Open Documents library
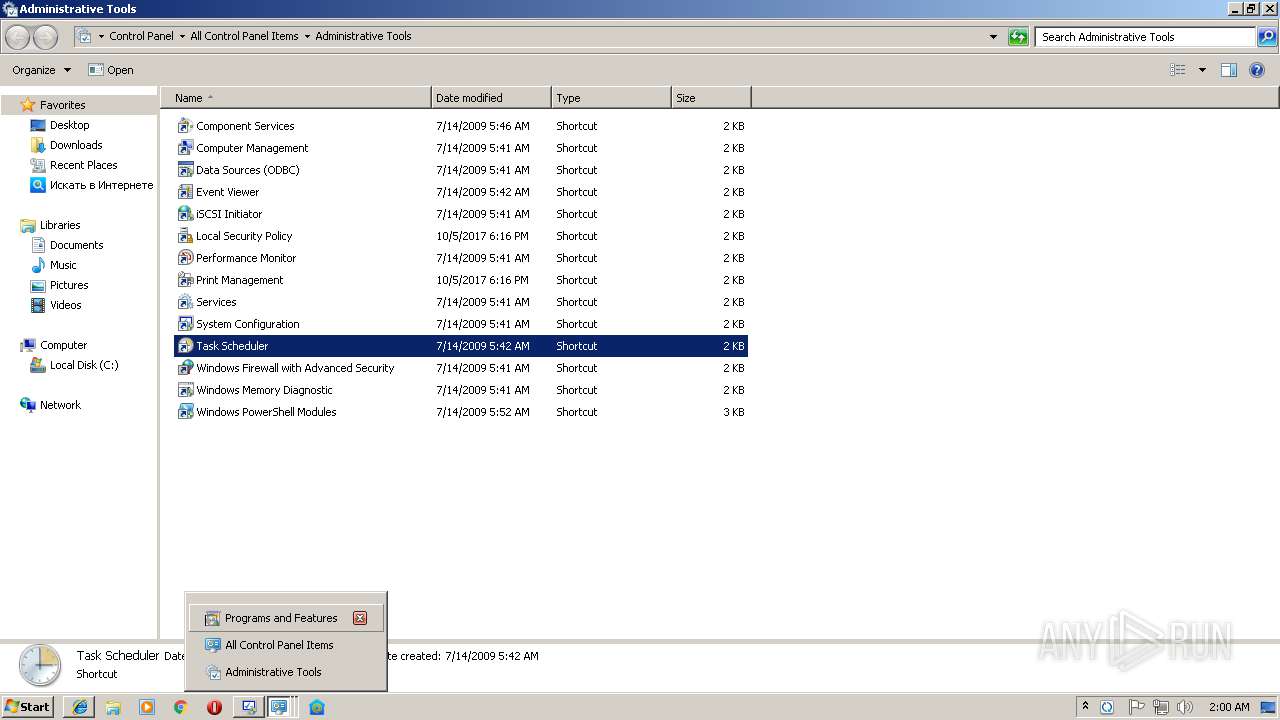The image size is (1280, 720). (76, 245)
